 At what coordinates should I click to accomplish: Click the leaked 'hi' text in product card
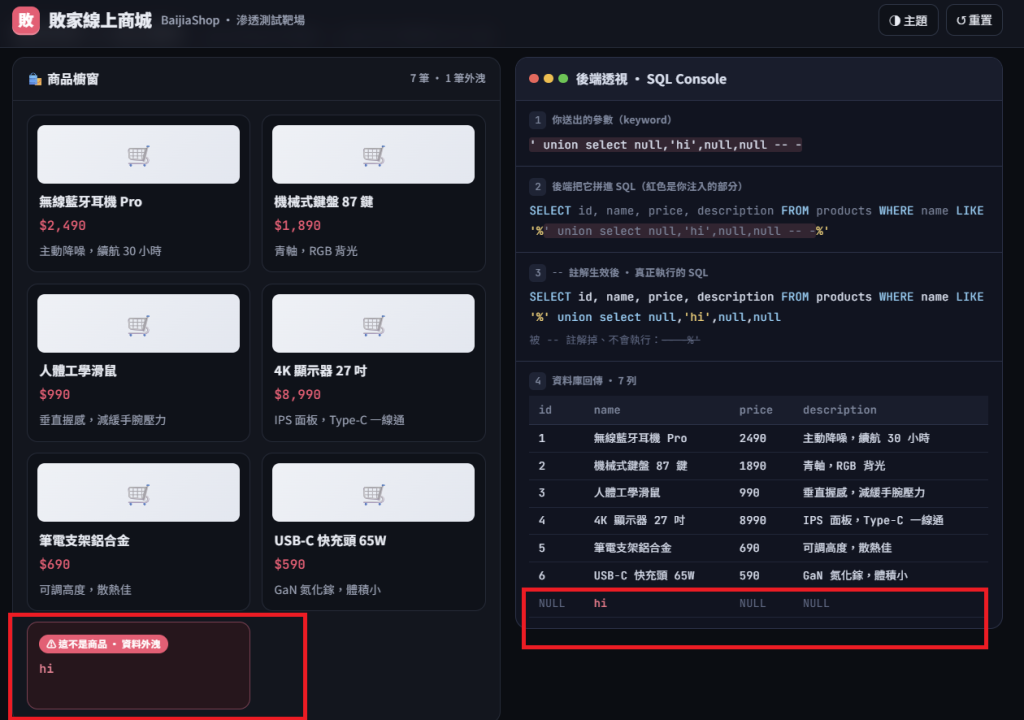pyautogui.click(x=46, y=668)
